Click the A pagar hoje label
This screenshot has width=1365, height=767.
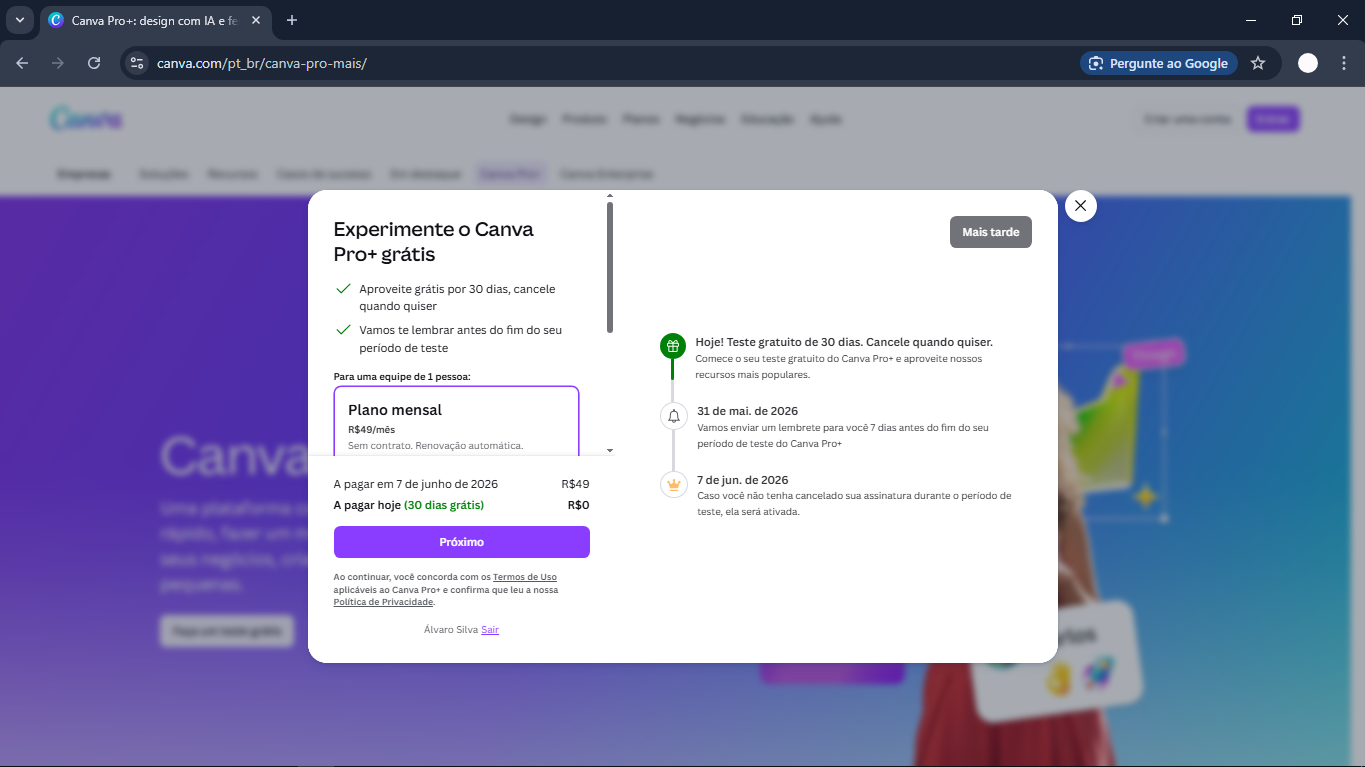coord(367,505)
